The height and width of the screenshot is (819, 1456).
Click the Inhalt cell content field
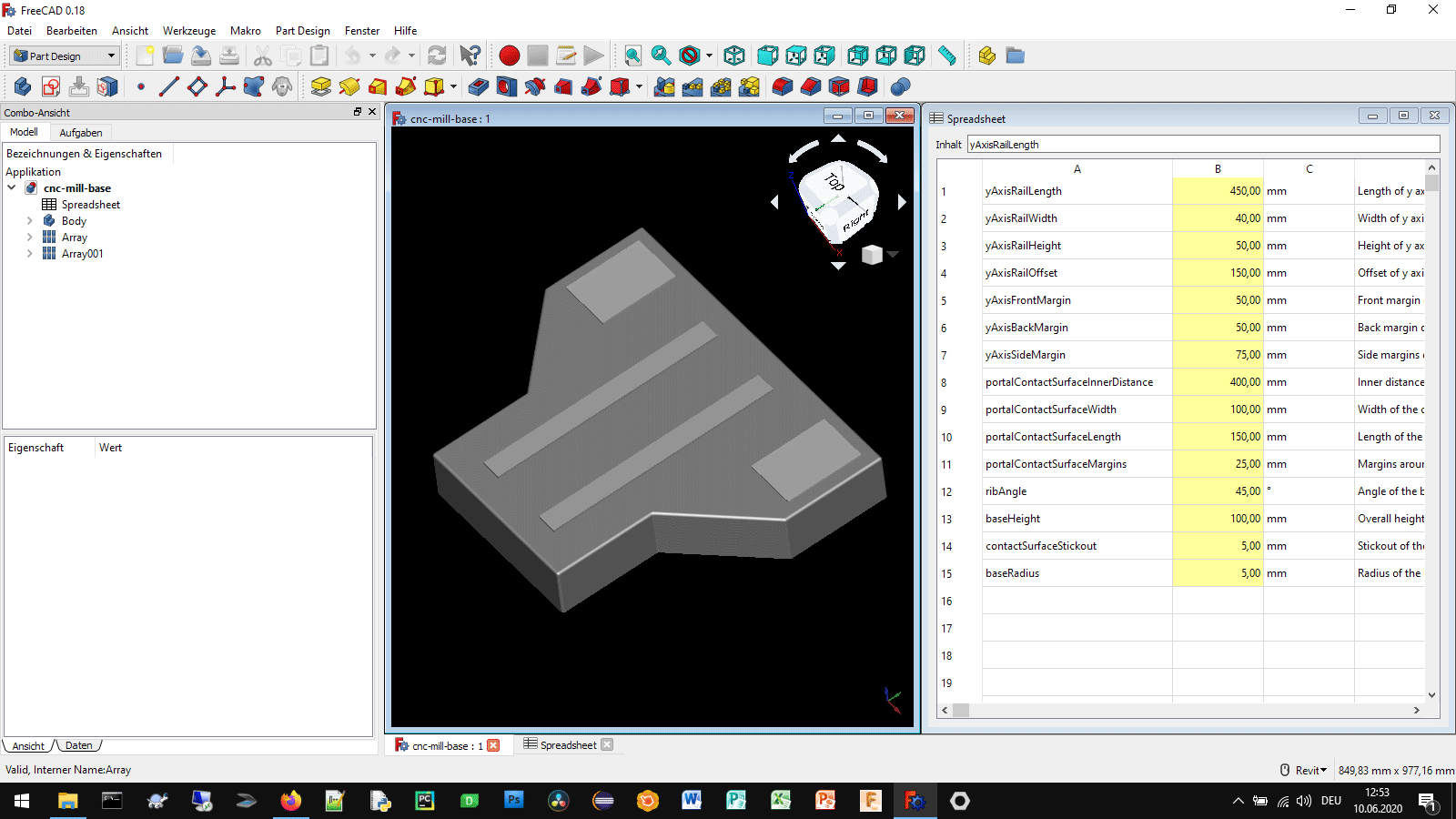click(x=1202, y=145)
